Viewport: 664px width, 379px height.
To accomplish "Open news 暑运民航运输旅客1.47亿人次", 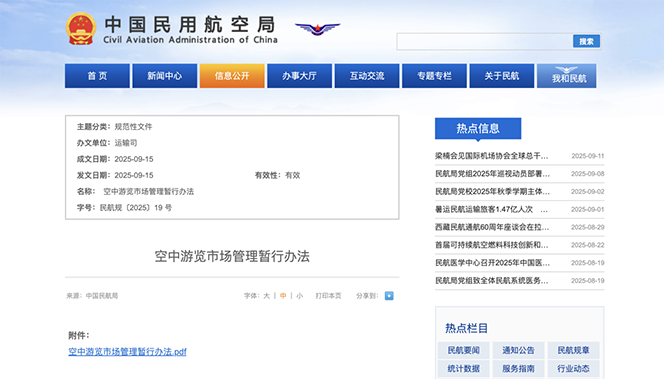I will [x=484, y=209].
